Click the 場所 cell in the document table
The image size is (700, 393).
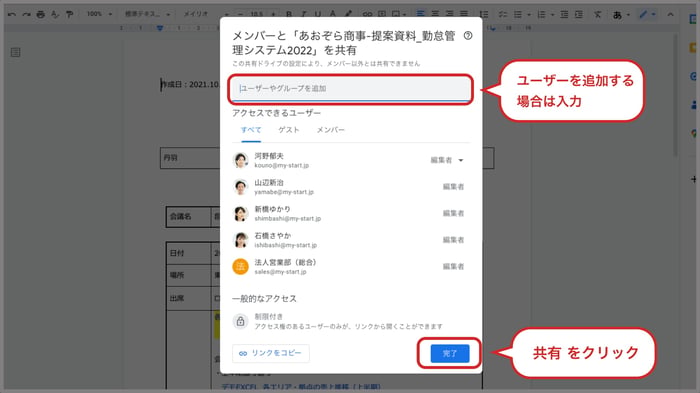[188, 275]
